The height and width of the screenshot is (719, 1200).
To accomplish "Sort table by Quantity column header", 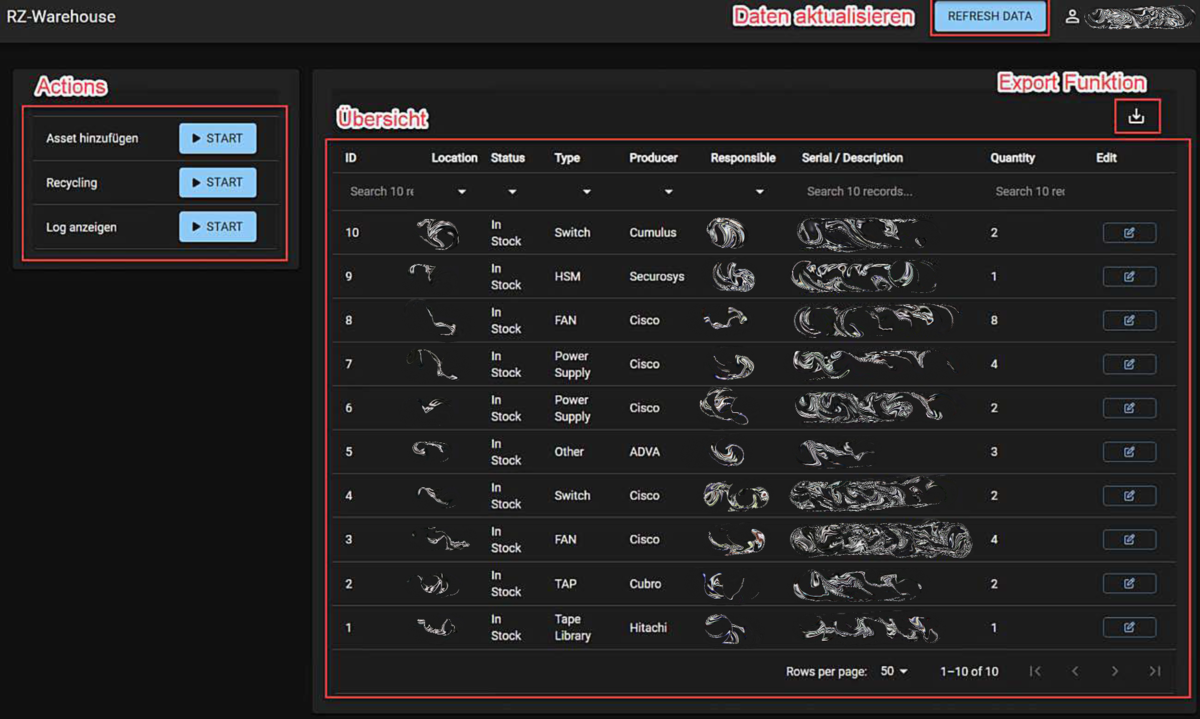I will pyautogui.click(x=1012, y=158).
